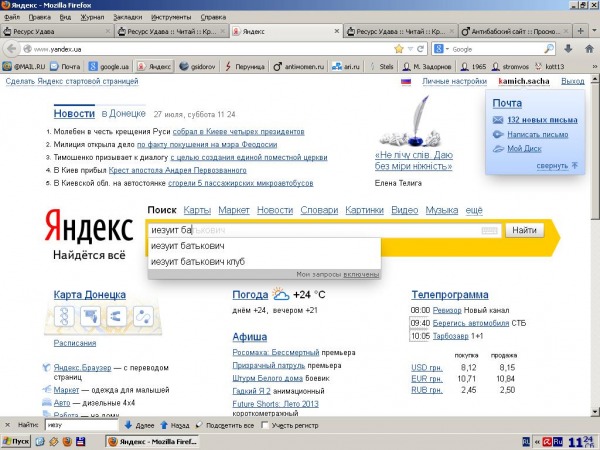
Task: Open Перуница bookmark
Action: click(245, 67)
